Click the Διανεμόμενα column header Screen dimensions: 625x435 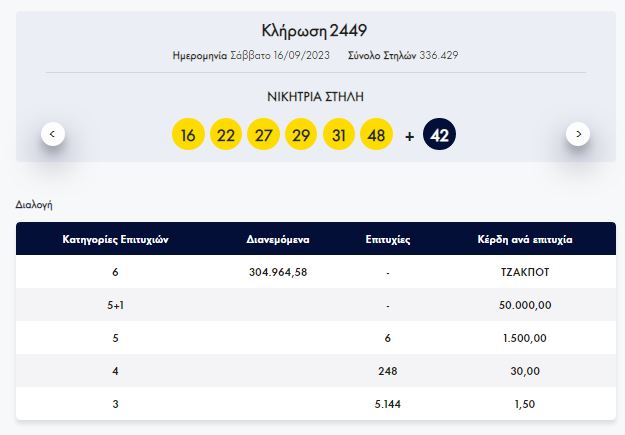pos(278,240)
